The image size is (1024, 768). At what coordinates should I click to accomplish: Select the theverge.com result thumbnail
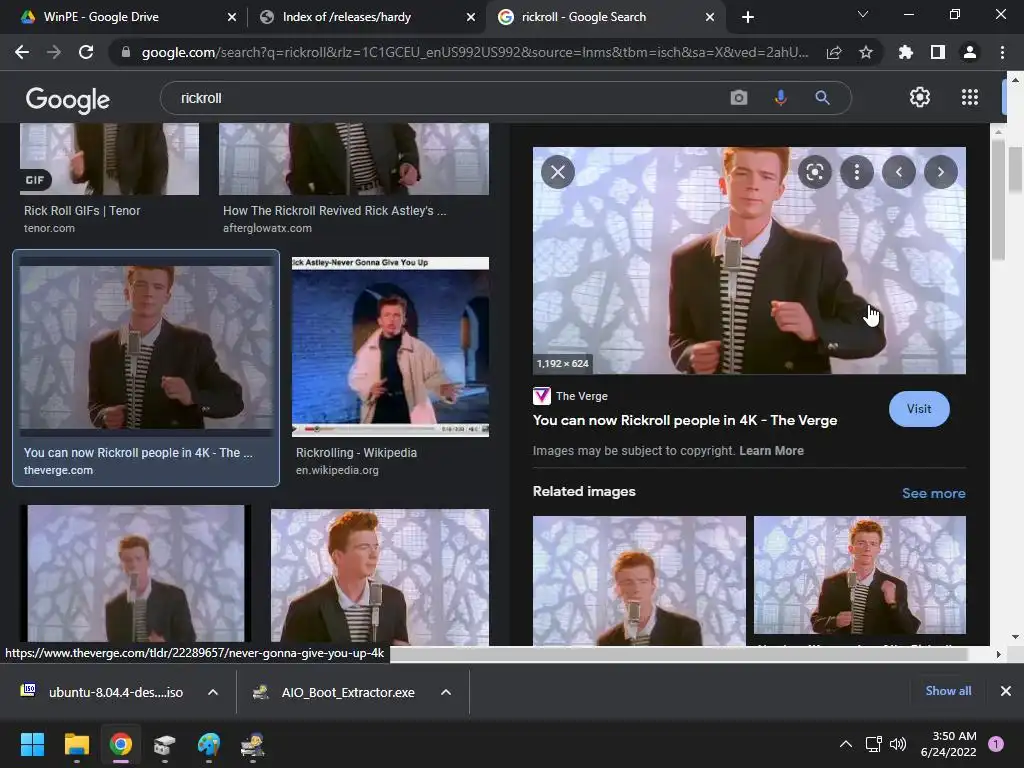[146, 347]
